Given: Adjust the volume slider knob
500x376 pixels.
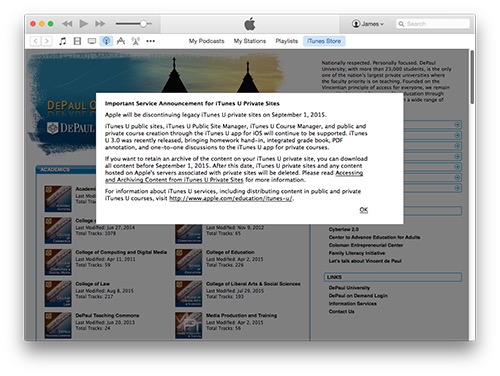Looking at the screenshot, I should pos(143,24).
